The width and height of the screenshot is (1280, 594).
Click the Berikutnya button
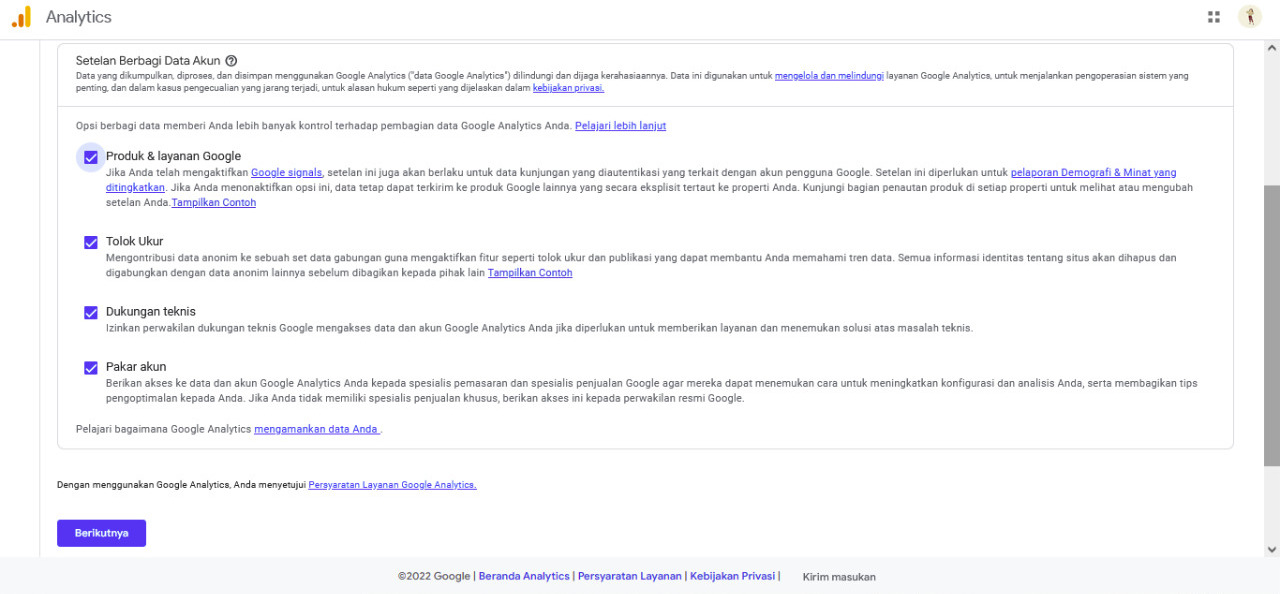pyautogui.click(x=101, y=533)
